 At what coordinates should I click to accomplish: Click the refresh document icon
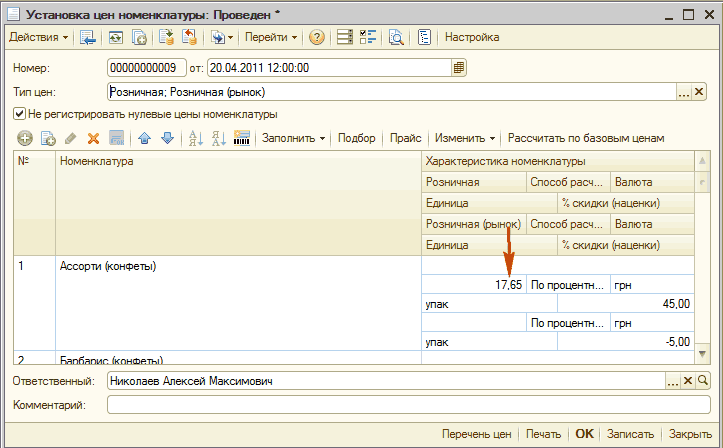116,37
